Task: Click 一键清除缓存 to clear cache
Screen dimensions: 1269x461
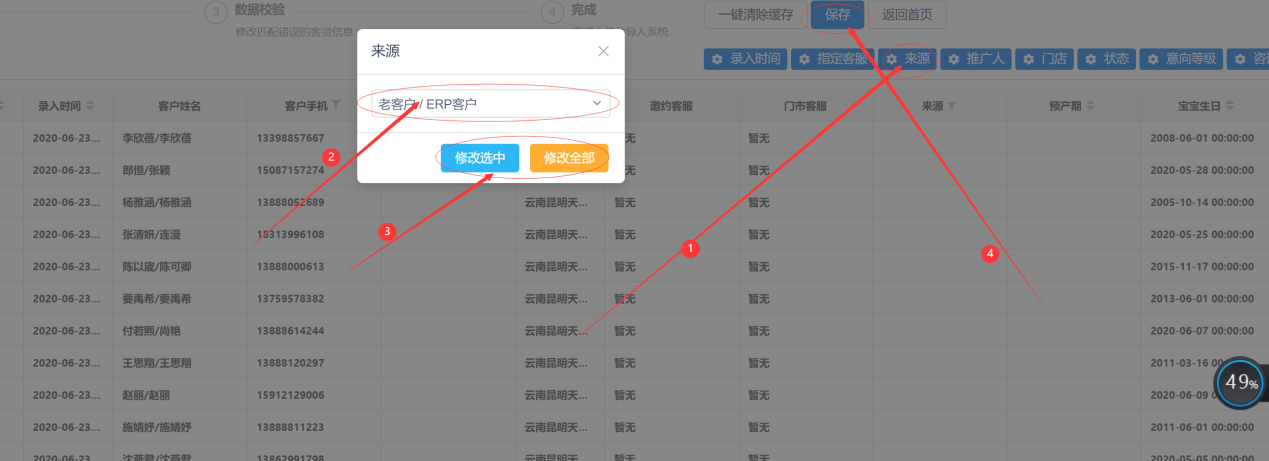Action: (x=755, y=15)
